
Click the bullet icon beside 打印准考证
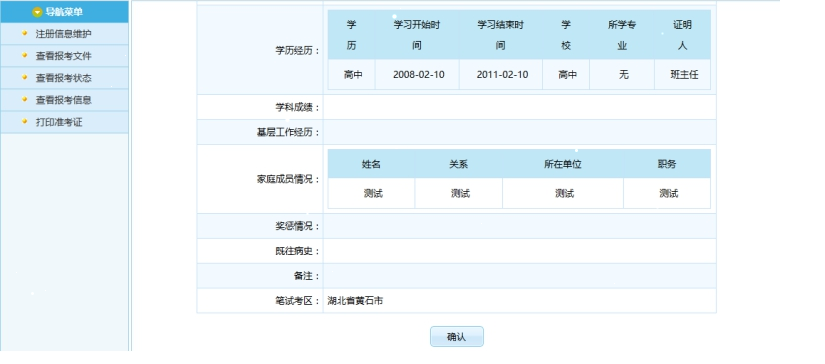tap(25, 122)
